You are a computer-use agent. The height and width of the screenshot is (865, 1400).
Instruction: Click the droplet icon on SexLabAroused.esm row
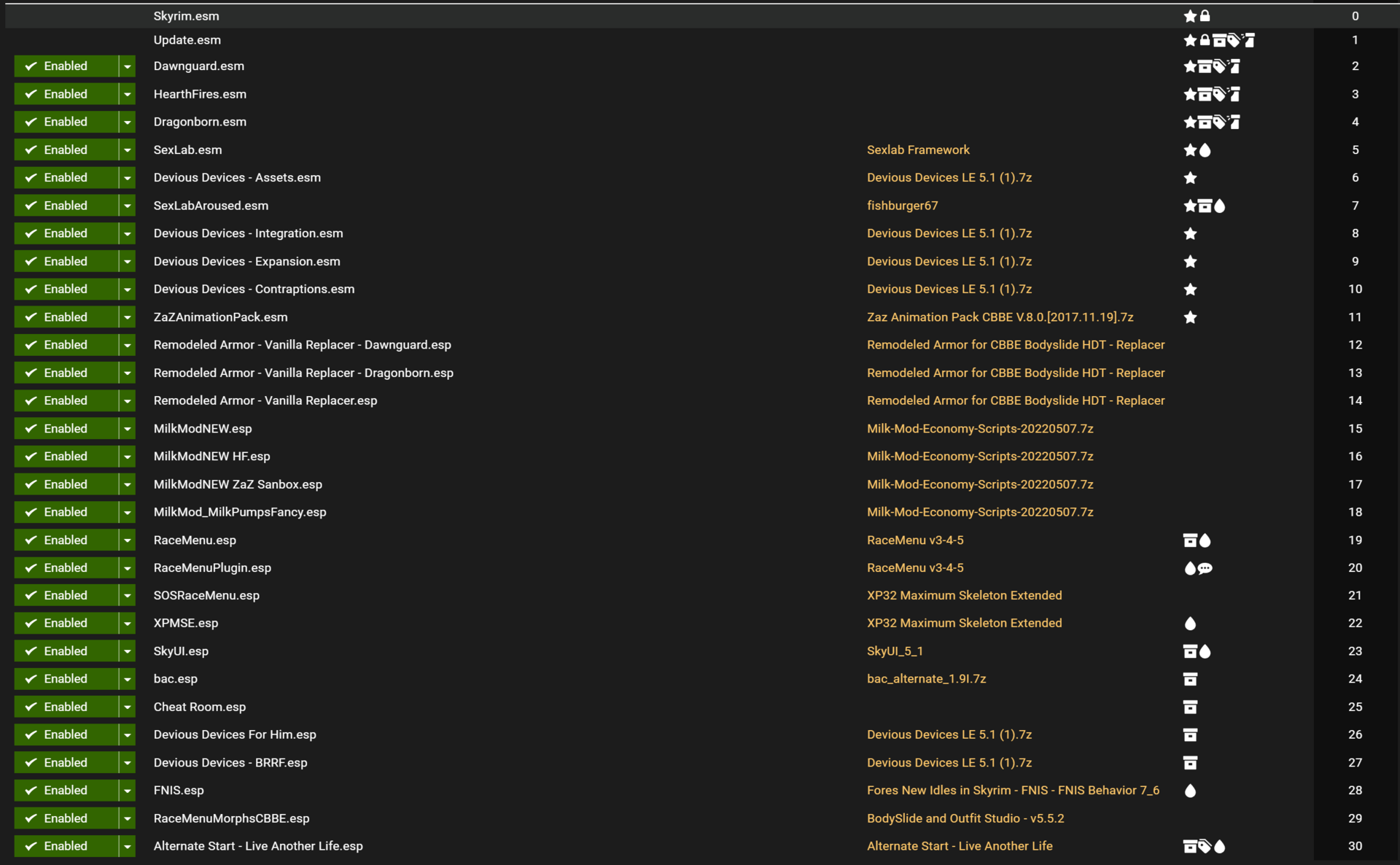(x=1219, y=206)
